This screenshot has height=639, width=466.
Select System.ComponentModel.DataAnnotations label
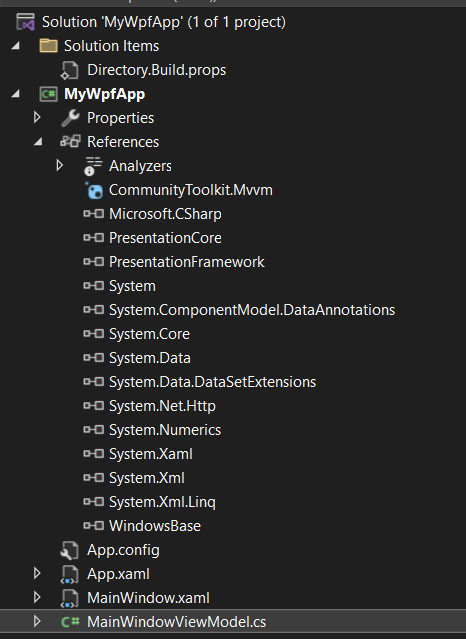click(252, 310)
